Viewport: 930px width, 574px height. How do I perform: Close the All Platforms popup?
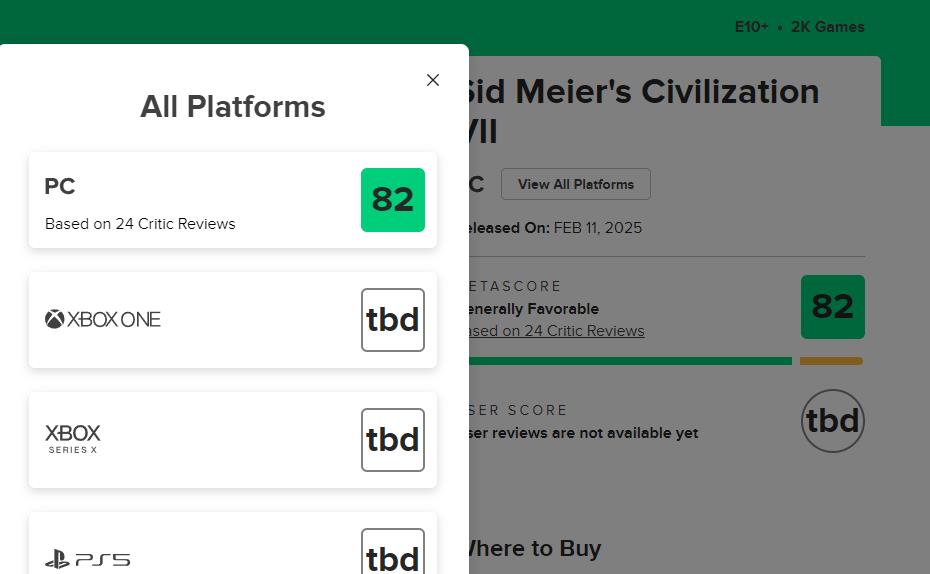pos(433,80)
